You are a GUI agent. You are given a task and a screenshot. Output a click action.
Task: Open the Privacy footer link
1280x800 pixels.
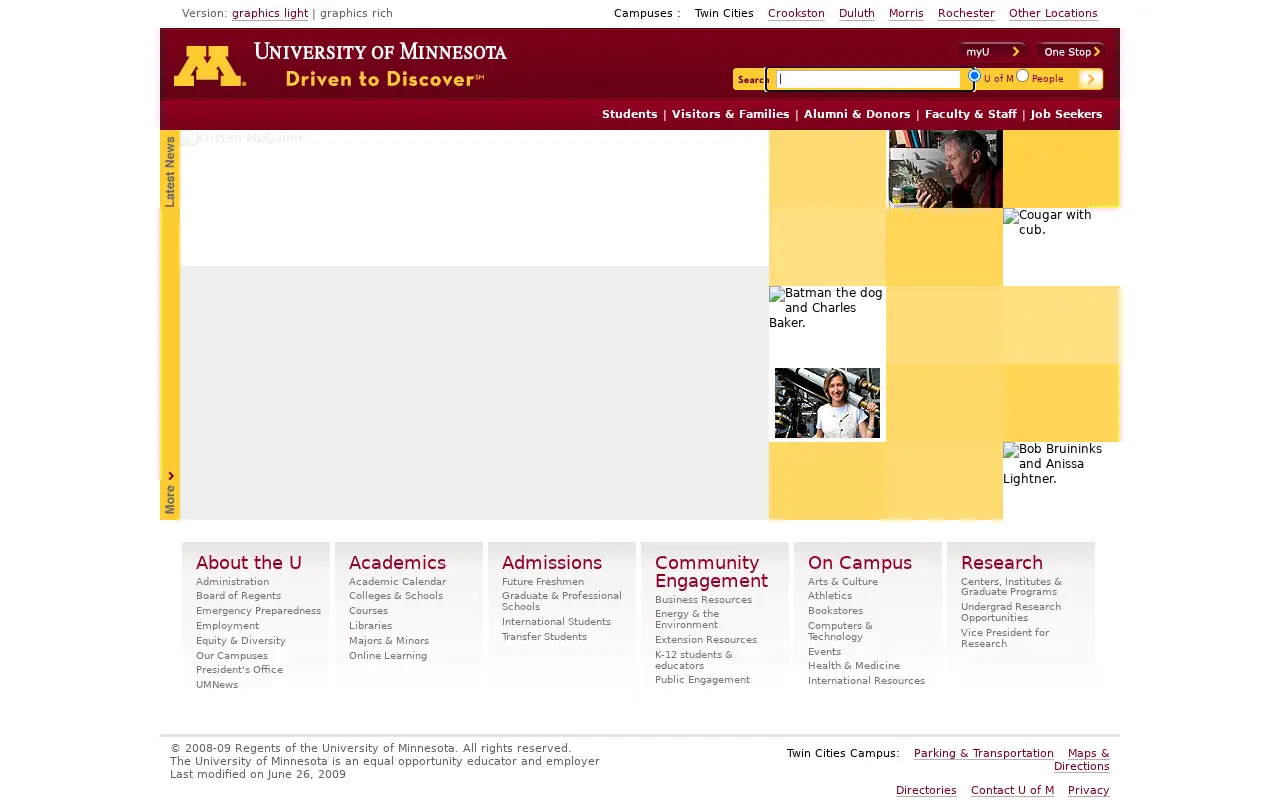click(1089, 791)
